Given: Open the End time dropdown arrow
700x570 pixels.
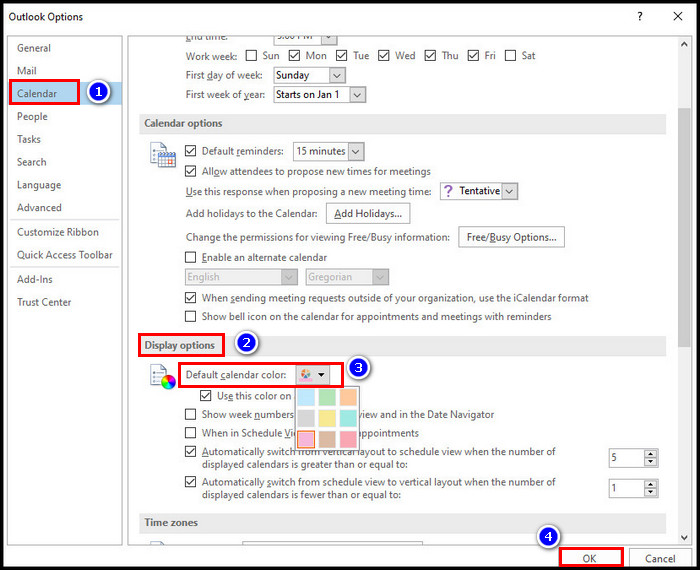Looking at the screenshot, I should tap(329, 38).
